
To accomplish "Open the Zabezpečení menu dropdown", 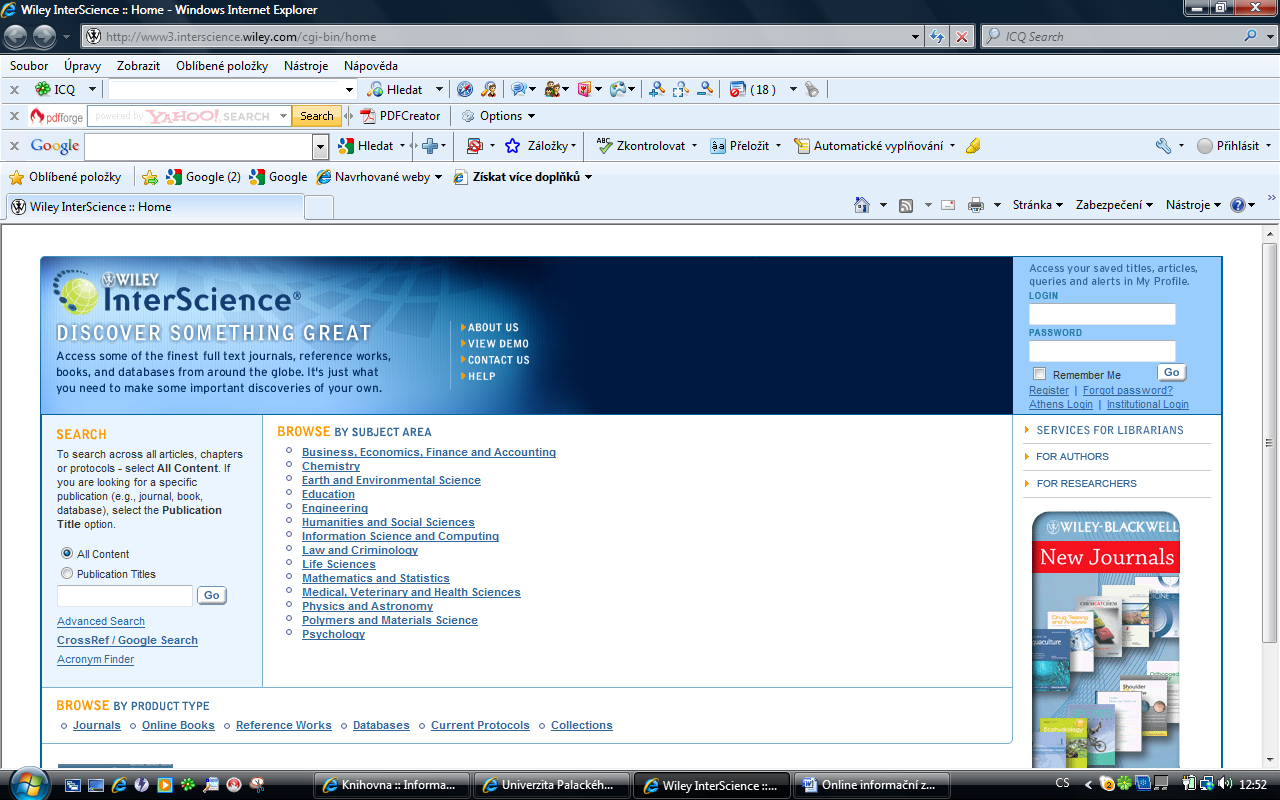I will pyautogui.click(x=1115, y=205).
